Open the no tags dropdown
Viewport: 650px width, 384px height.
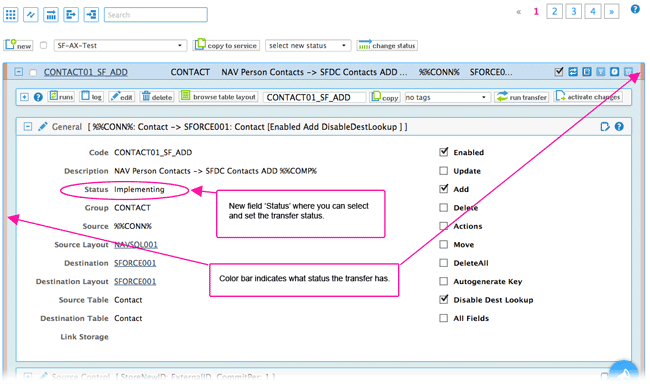click(x=448, y=97)
